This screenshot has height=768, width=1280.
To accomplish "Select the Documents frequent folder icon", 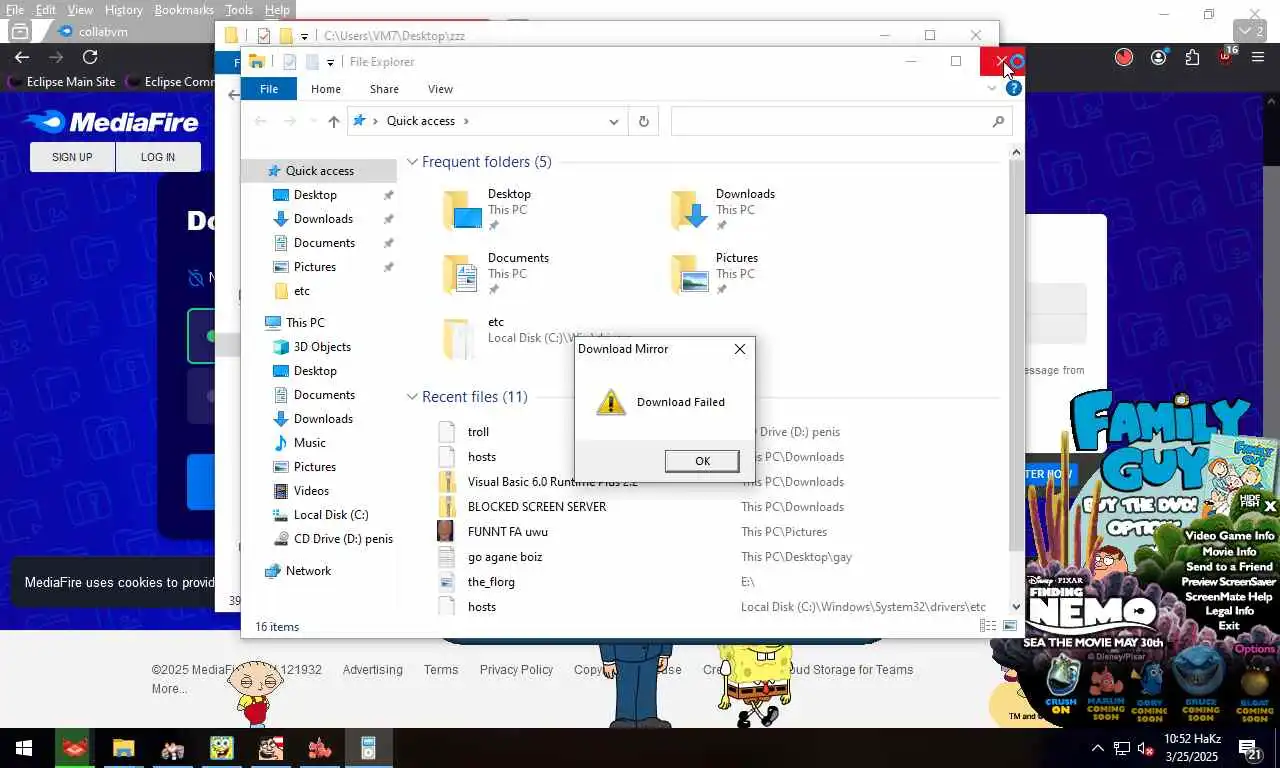I will 462,274.
